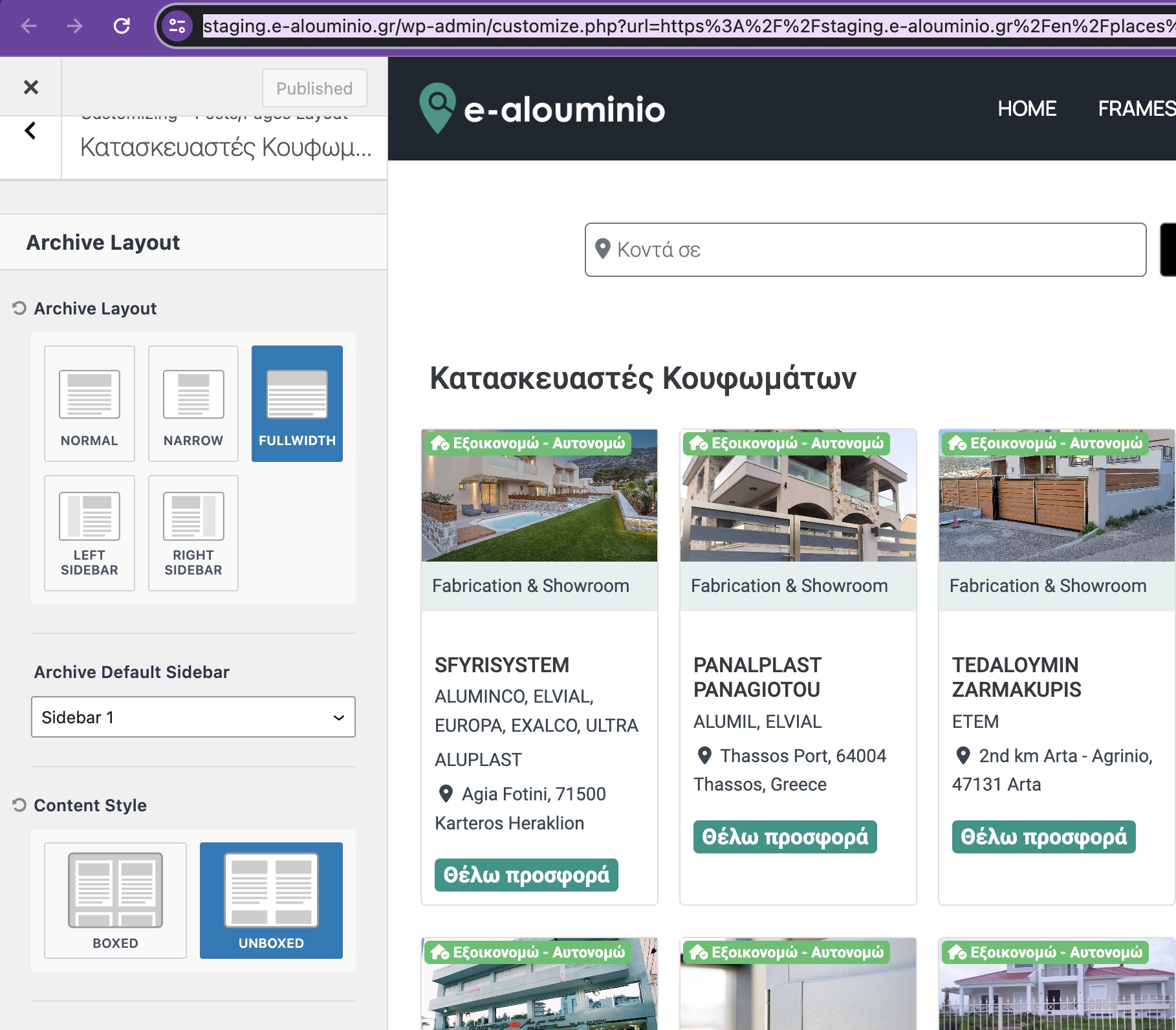Click the ETEM brand text
1176x1030 pixels.
[975, 721]
